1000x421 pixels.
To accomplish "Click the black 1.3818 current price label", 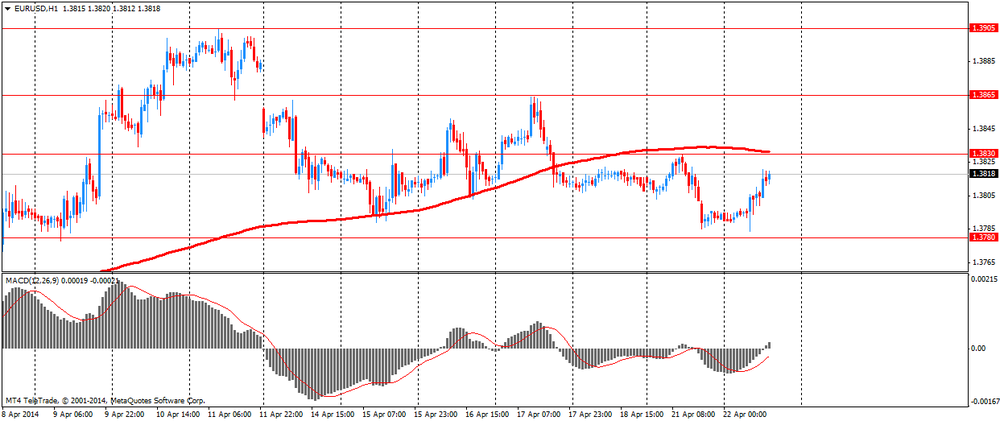I will point(983,173).
